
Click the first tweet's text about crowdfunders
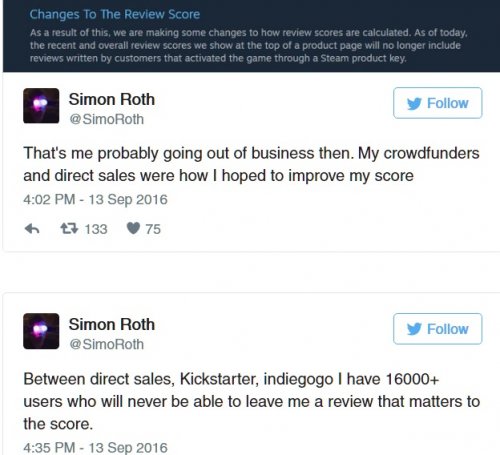pos(251,164)
